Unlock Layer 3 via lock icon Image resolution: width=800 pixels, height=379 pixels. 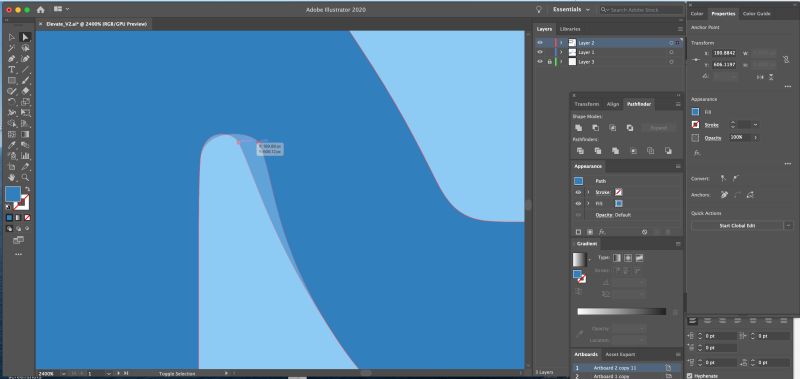point(549,61)
